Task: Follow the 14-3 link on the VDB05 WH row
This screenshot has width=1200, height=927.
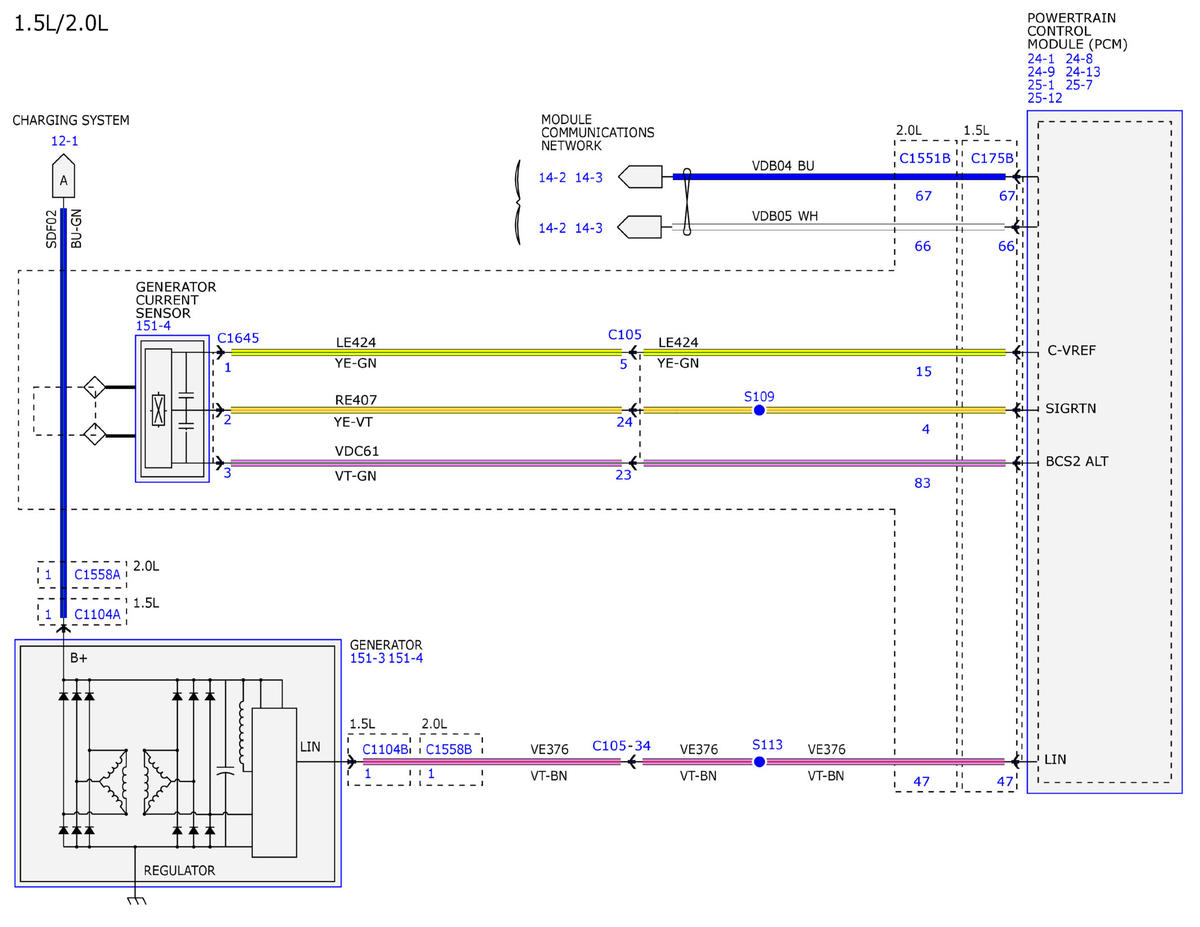Action: (x=589, y=228)
